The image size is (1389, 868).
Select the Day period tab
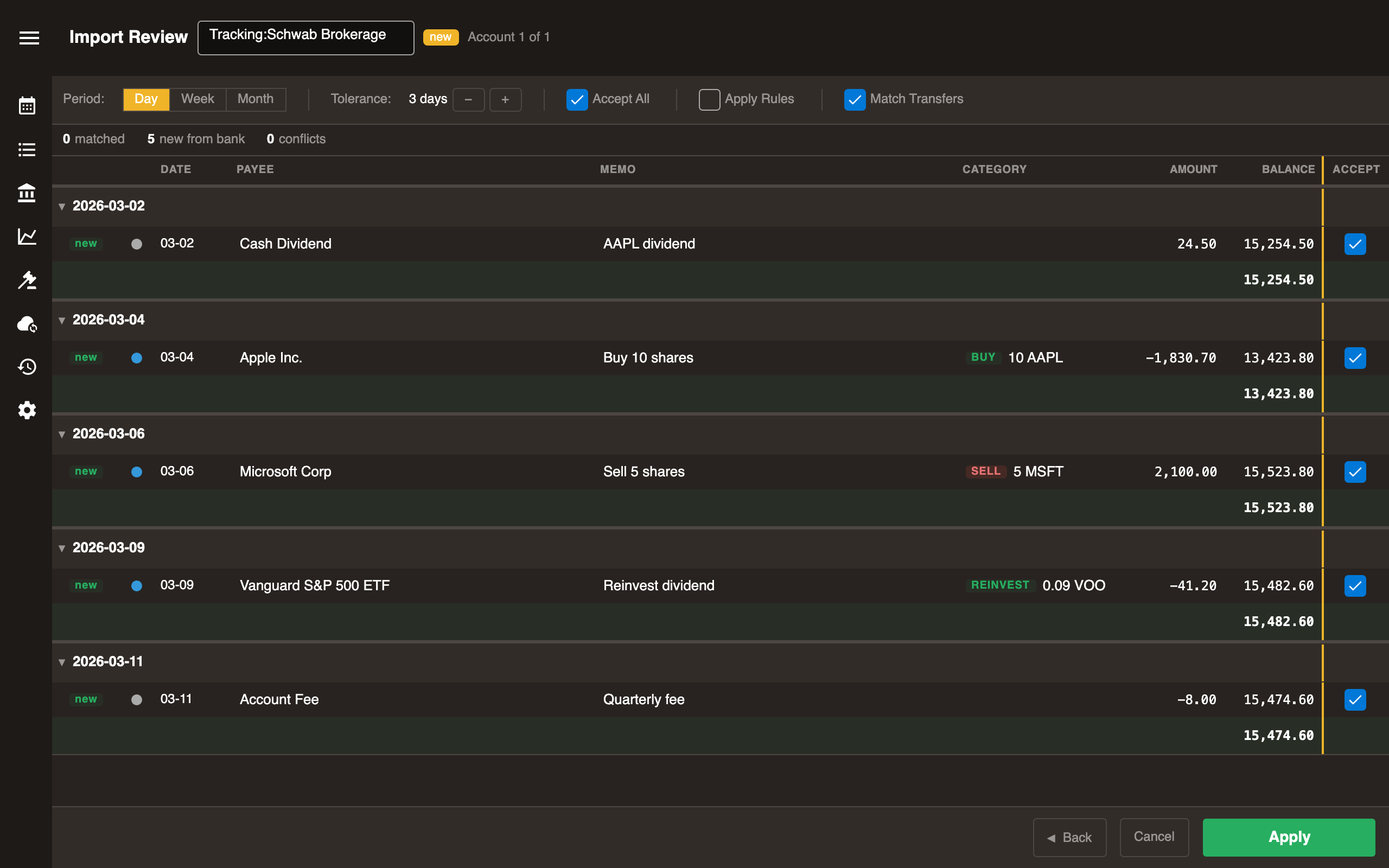146,99
